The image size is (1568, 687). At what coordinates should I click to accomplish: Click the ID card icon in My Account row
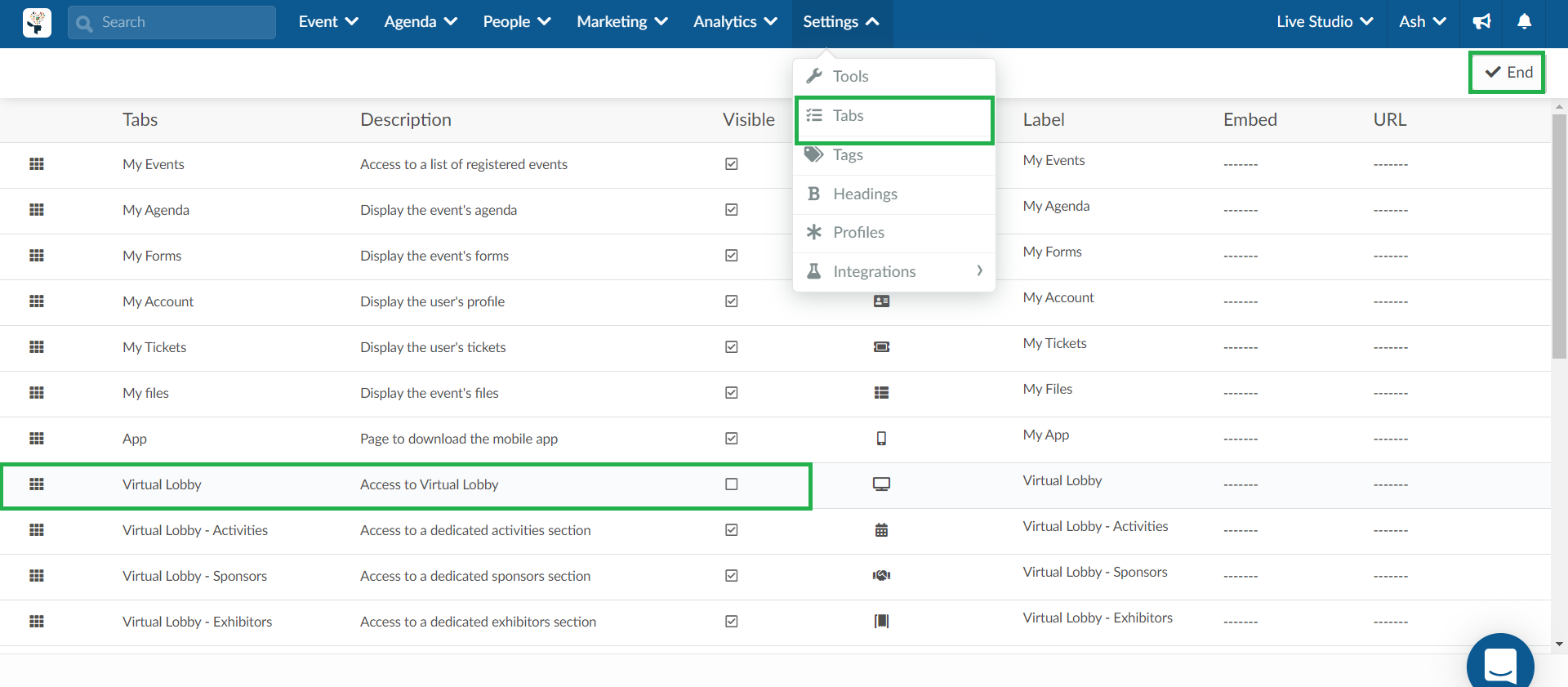point(881,301)
